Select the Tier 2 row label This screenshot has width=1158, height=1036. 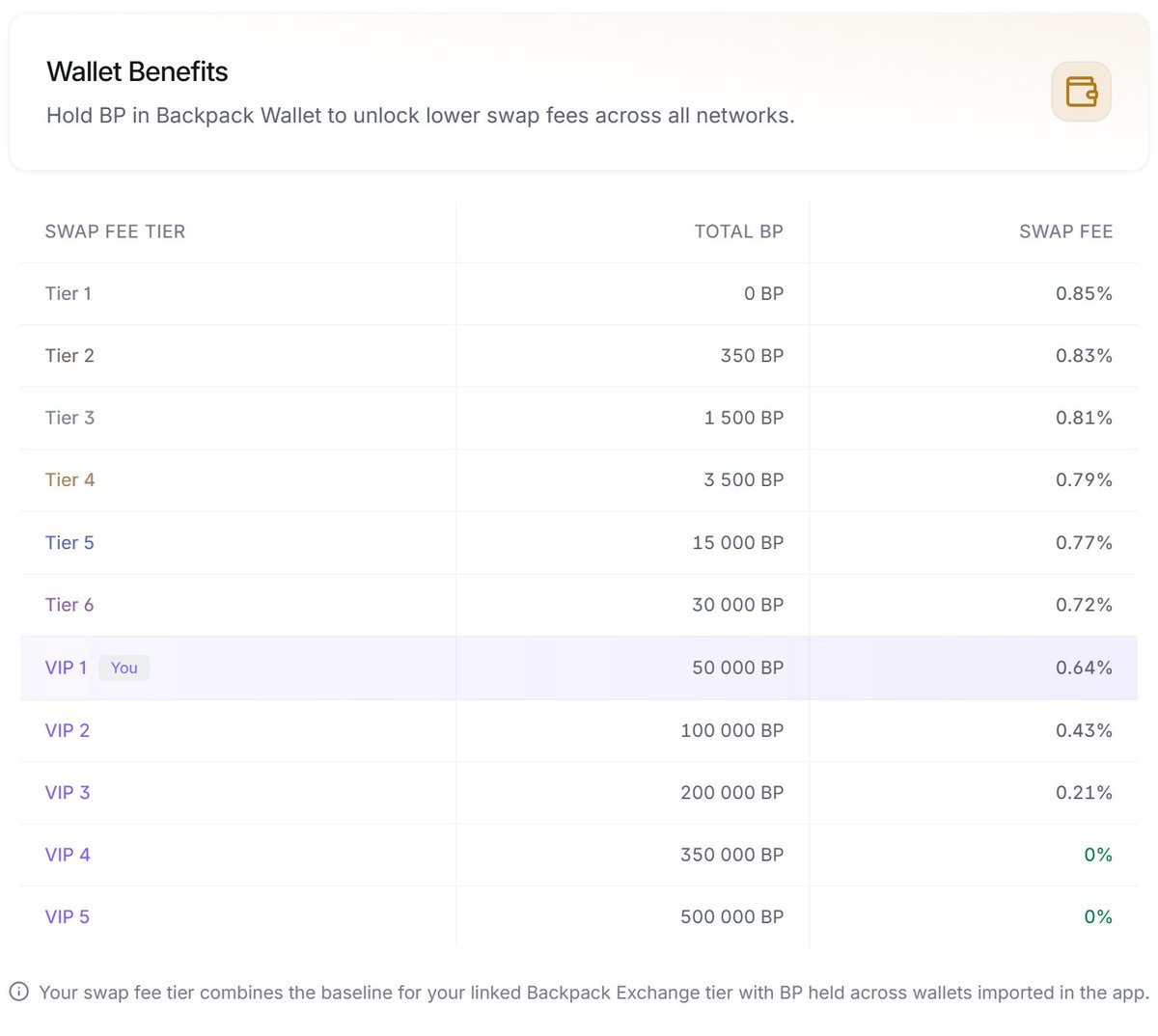click(x=69, y=356)
